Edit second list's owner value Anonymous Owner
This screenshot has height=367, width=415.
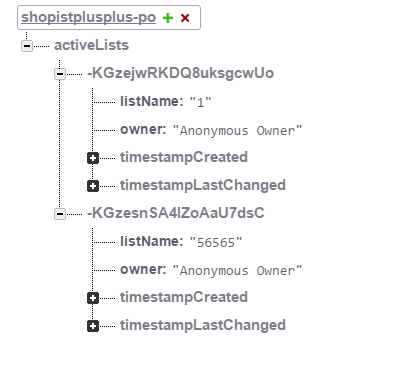pyautogui.click(x=237, y=270)
